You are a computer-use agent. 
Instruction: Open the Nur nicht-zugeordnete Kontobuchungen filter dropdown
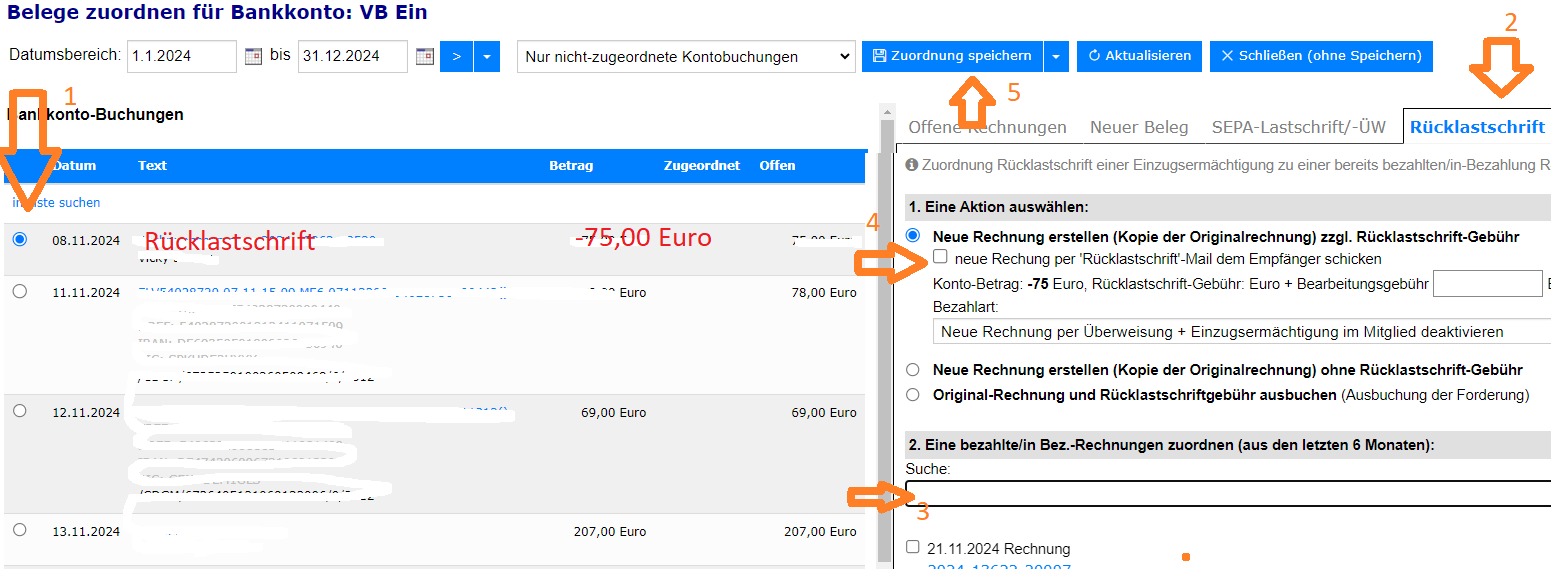click(x=686, y=57)
